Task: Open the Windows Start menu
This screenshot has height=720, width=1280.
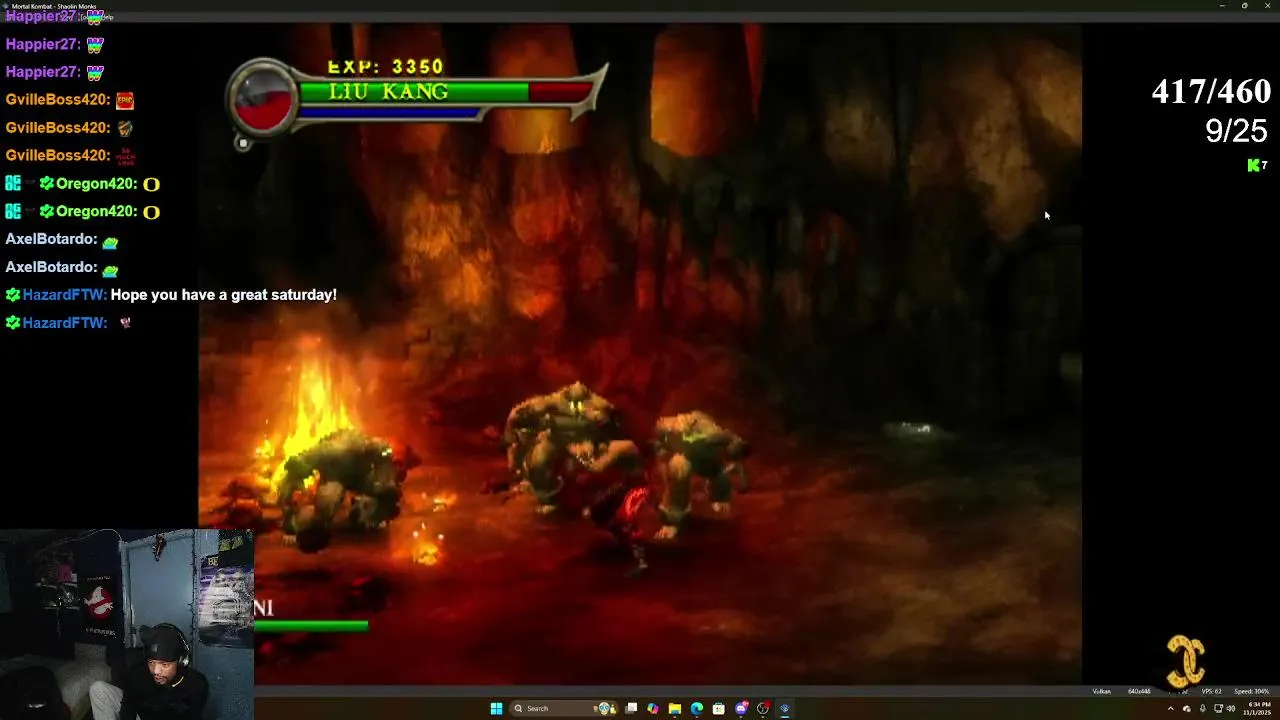Action: click(x=496, y=708)
